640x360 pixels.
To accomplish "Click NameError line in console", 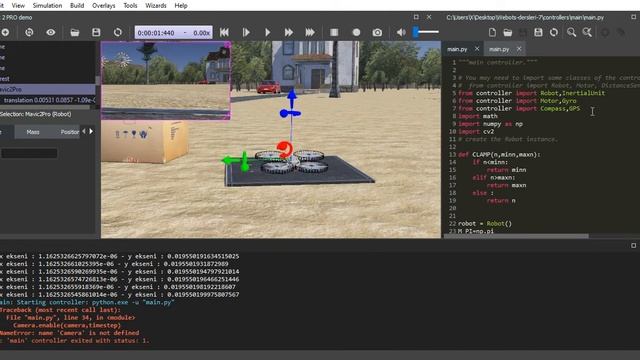I will (70, 333).
